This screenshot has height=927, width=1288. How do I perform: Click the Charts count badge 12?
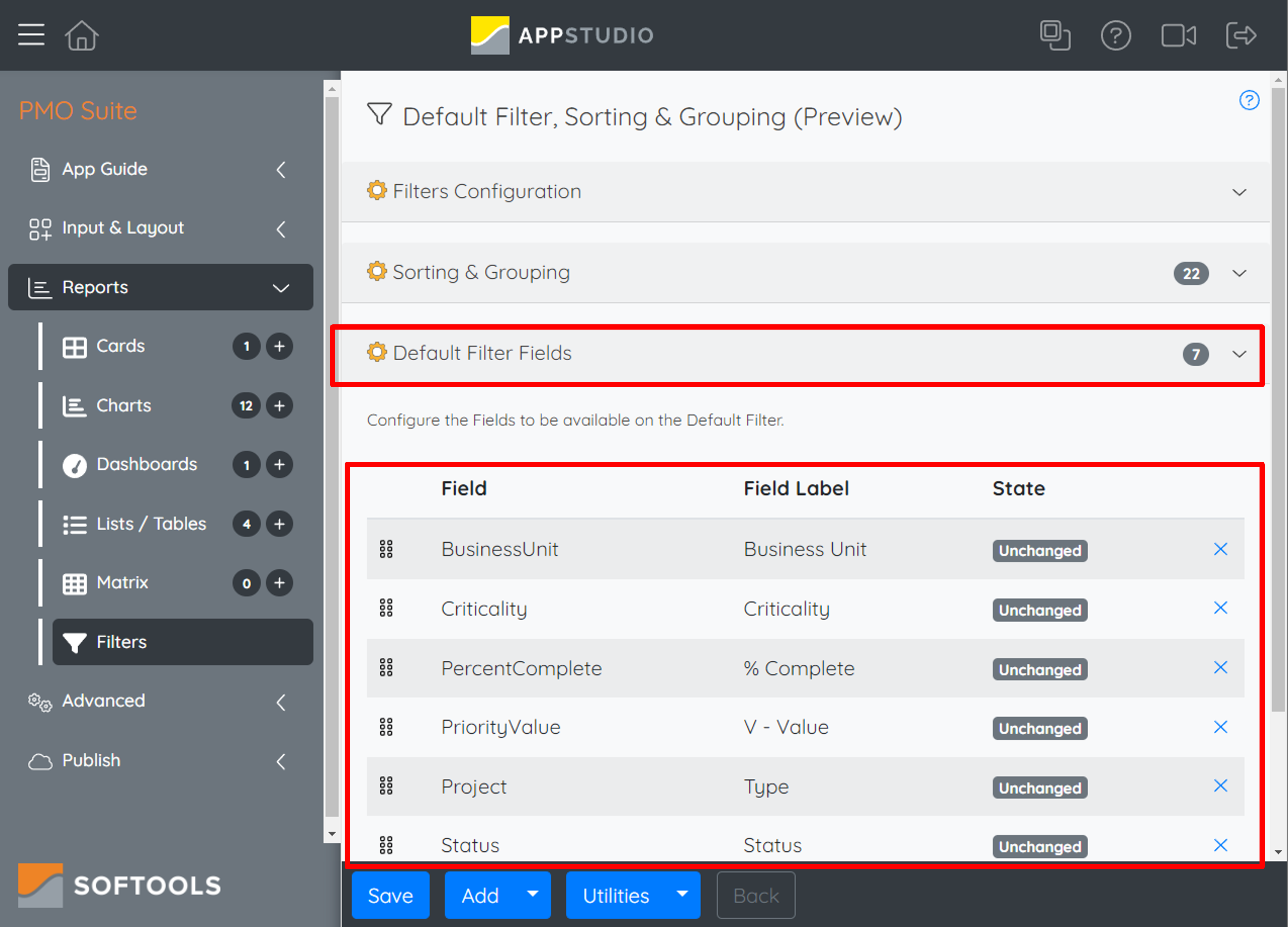tap(246, 405)
